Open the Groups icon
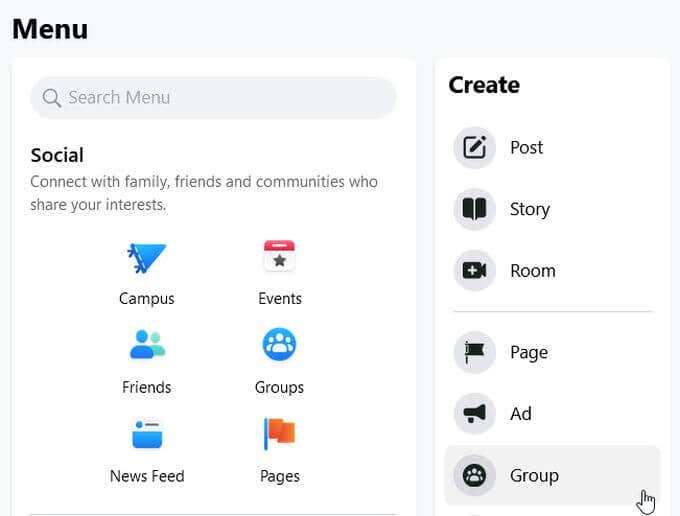This screenshot has width=680, height=516. [x=279, y=345]
